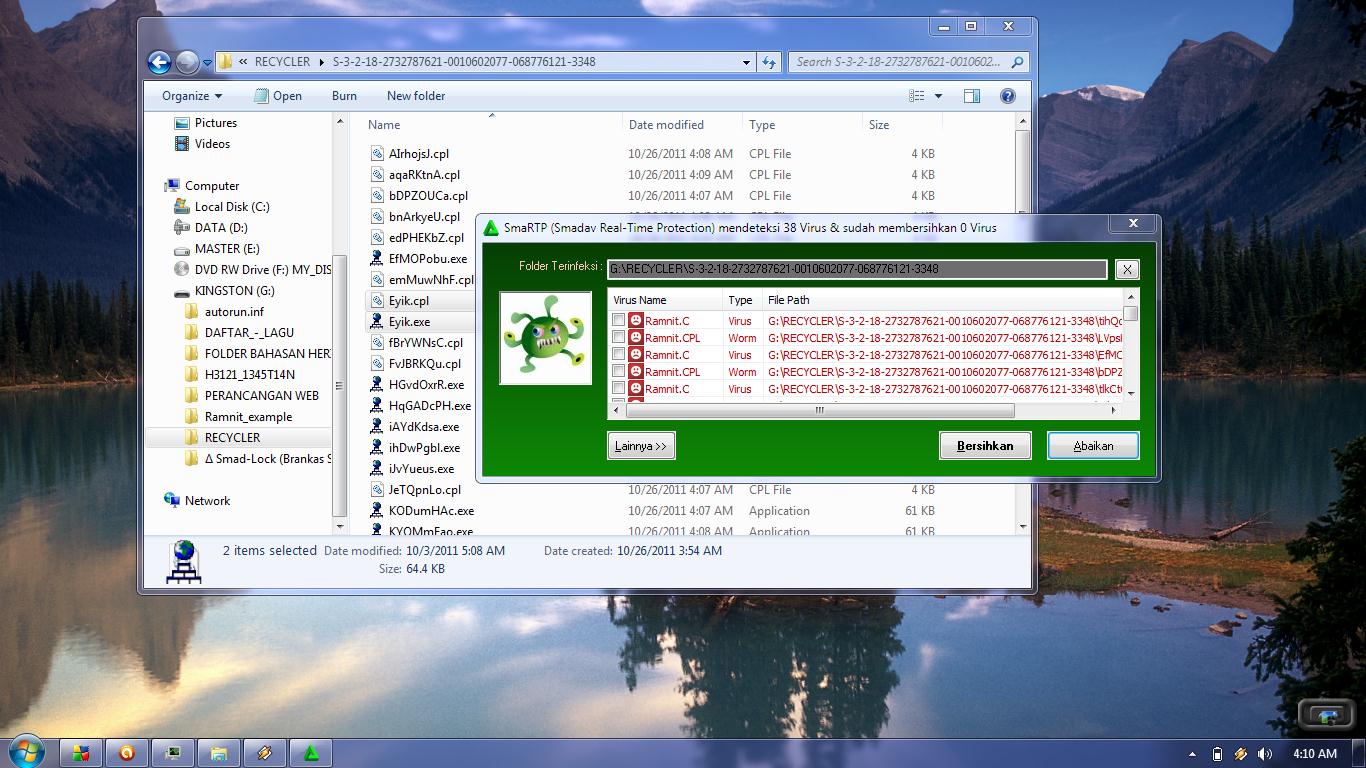This screenshot has width=1366, height=768.
Task: Click the Burn menu item
Action: point(344,95)
